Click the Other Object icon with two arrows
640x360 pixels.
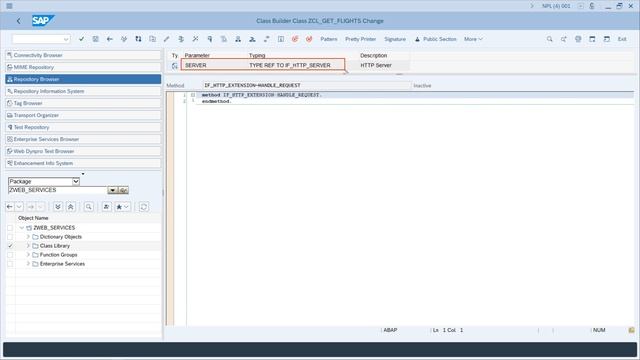click(x=138, y=39)
